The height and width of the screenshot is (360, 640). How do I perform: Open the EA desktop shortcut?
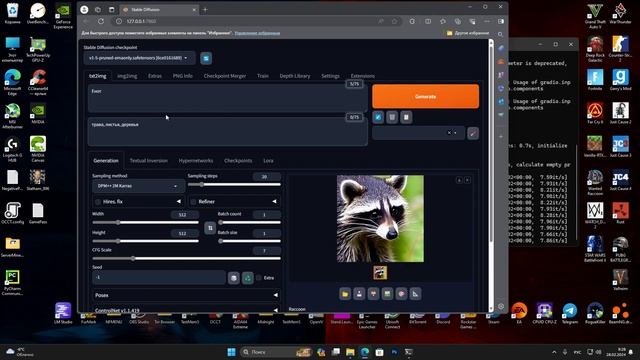(519, 313)
